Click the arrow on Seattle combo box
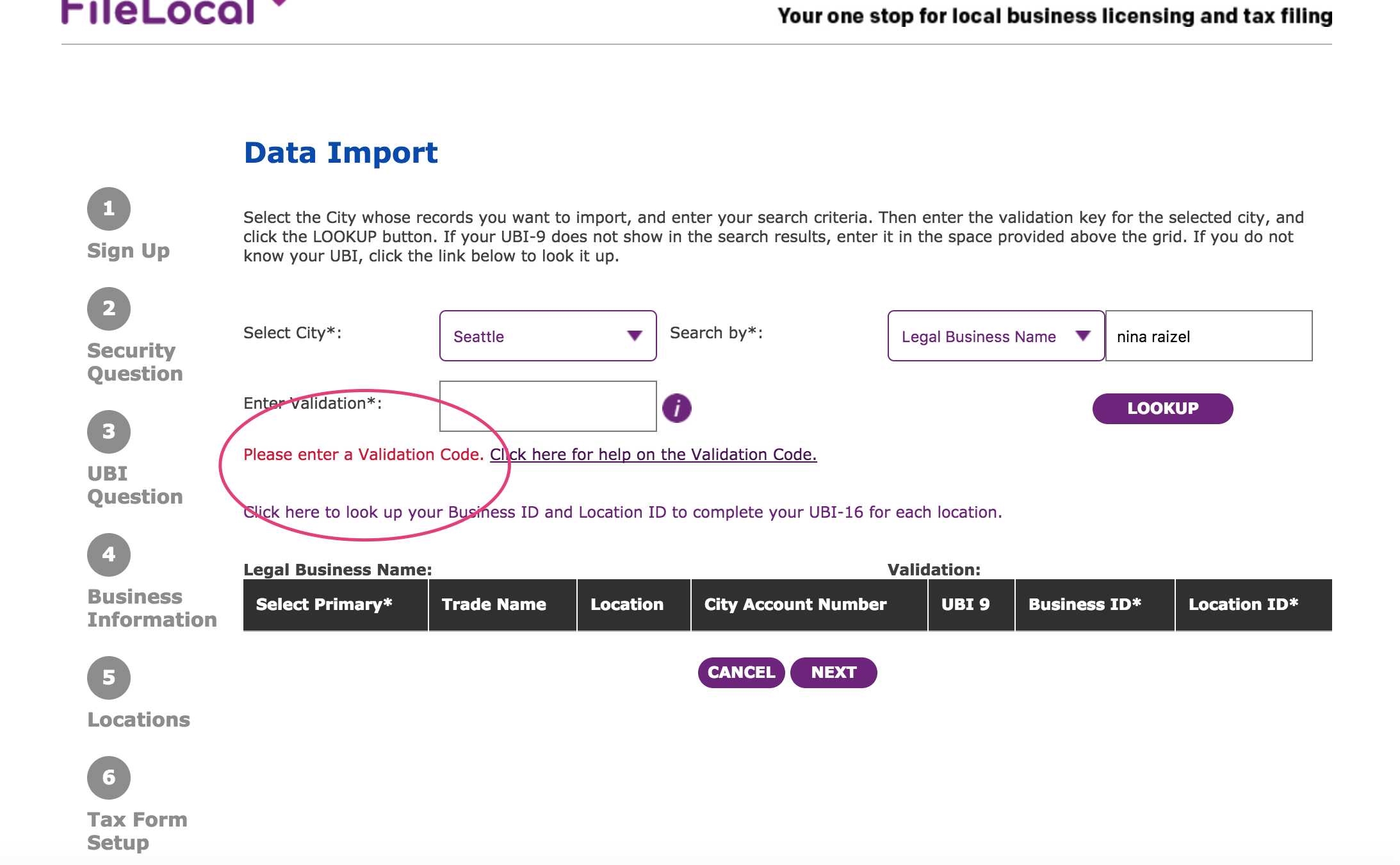1400x865 pixels. (x=634, y=336)
